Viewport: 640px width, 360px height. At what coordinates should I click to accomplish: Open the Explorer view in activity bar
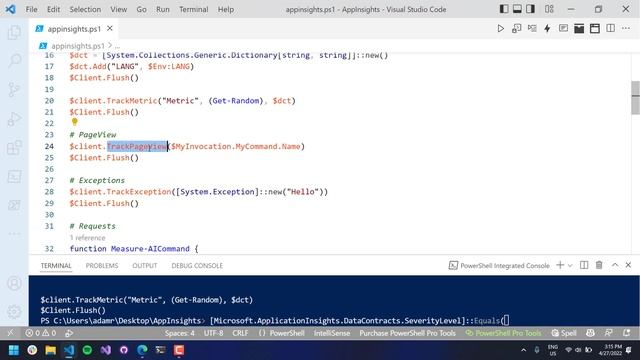14,32
